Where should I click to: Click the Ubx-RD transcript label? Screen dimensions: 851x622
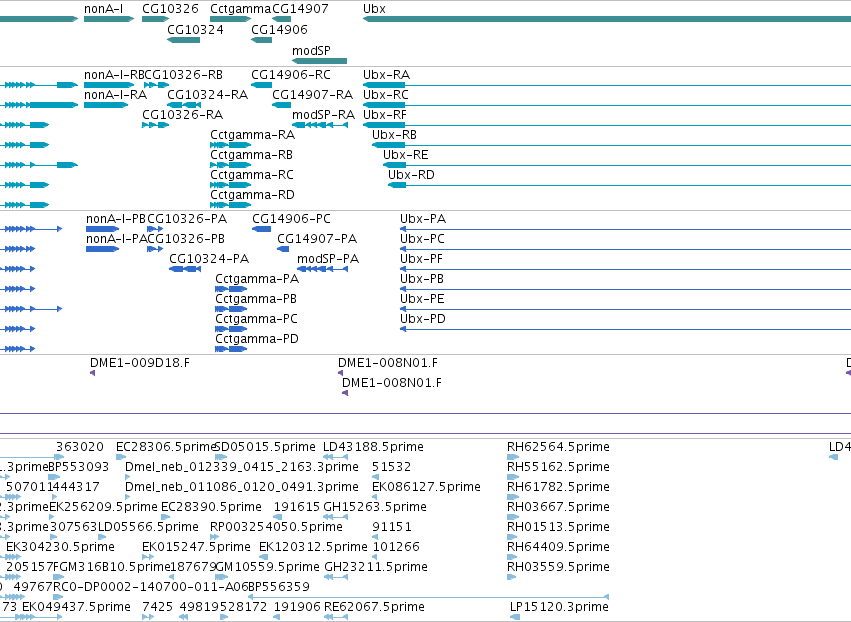(x=411, y=175)
